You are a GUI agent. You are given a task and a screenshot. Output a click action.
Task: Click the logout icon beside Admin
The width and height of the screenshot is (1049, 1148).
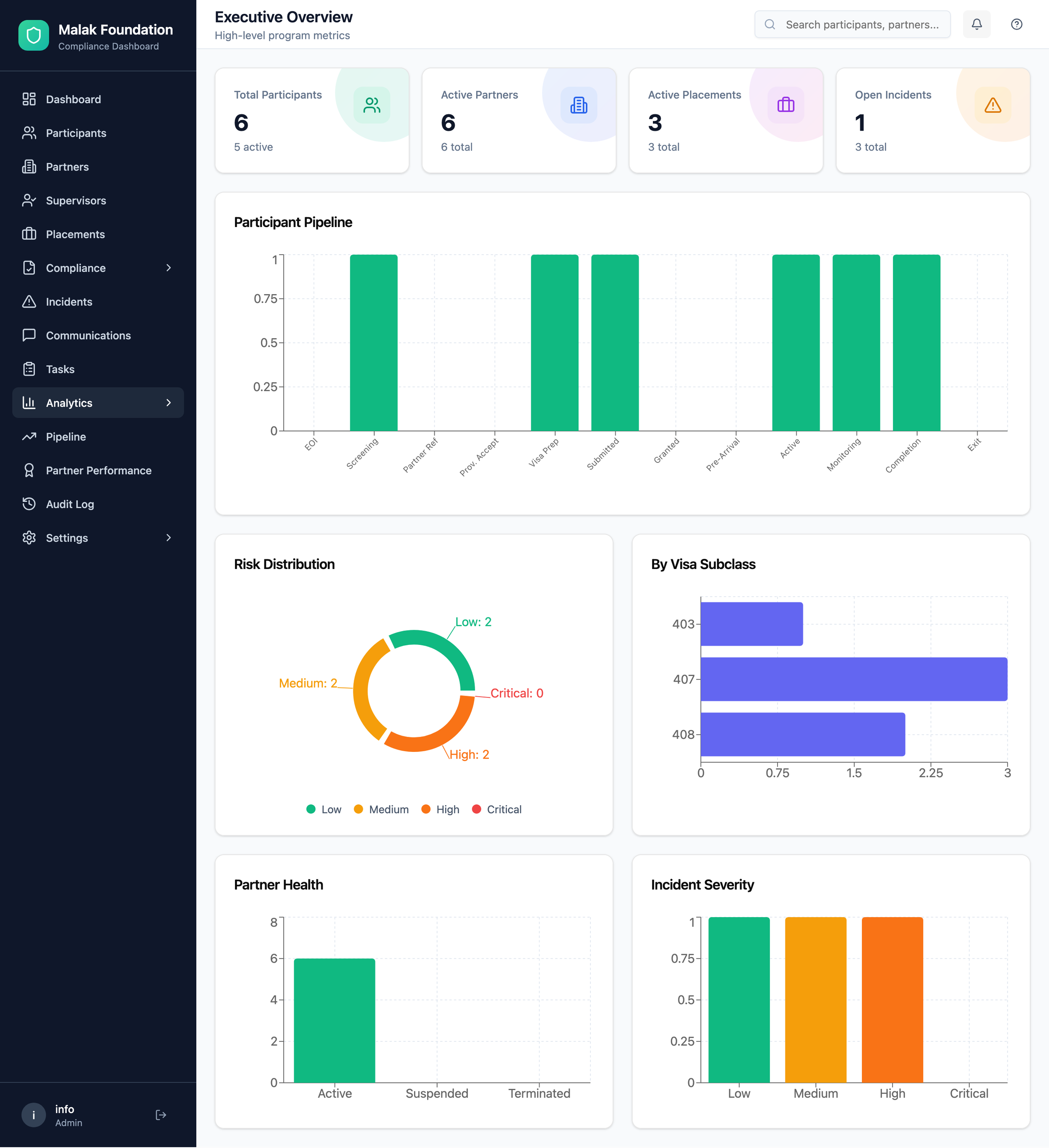[161, 1114]
